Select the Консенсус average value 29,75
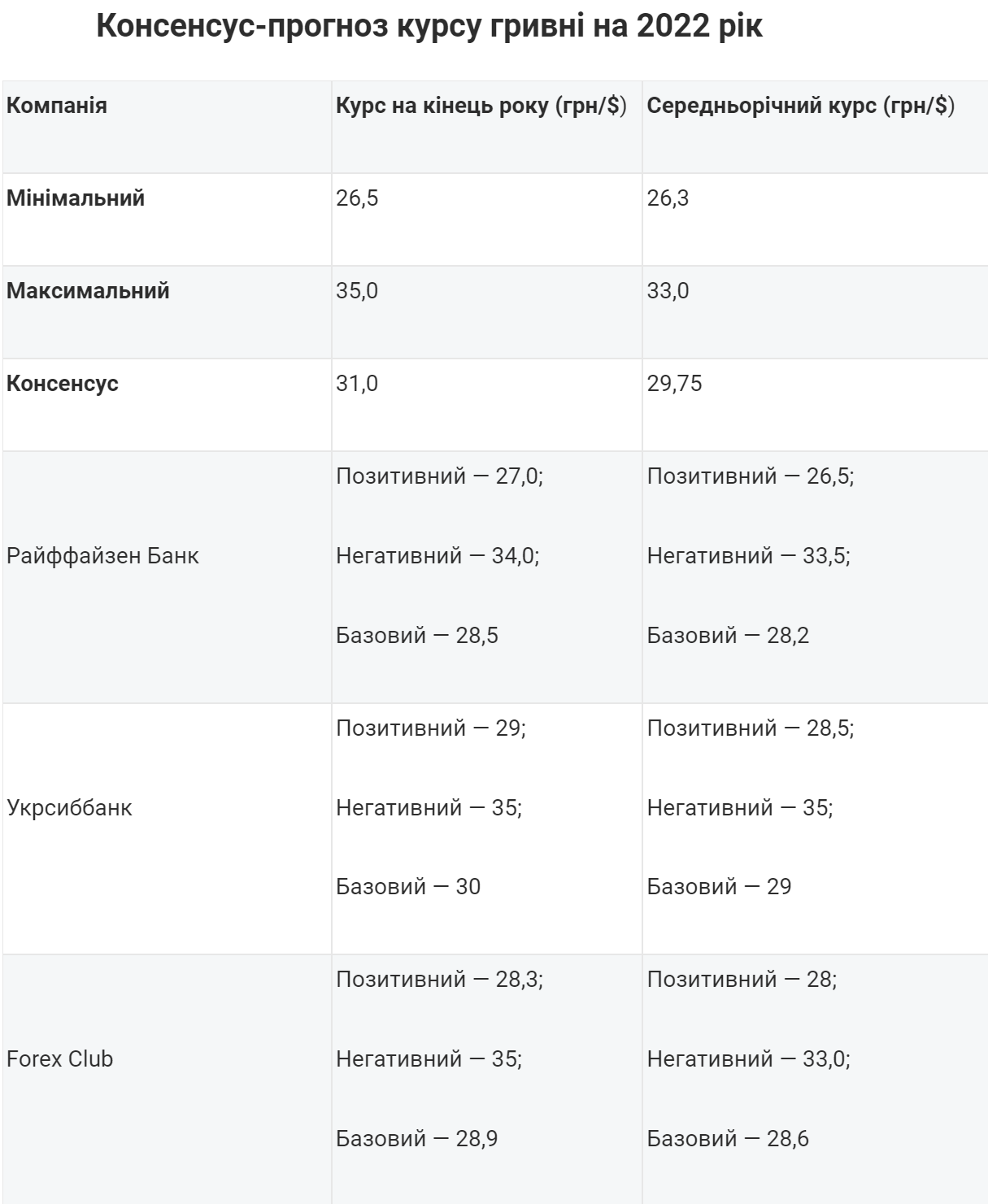The width and height of the screenshot is (988, 1204). point(674,384)
